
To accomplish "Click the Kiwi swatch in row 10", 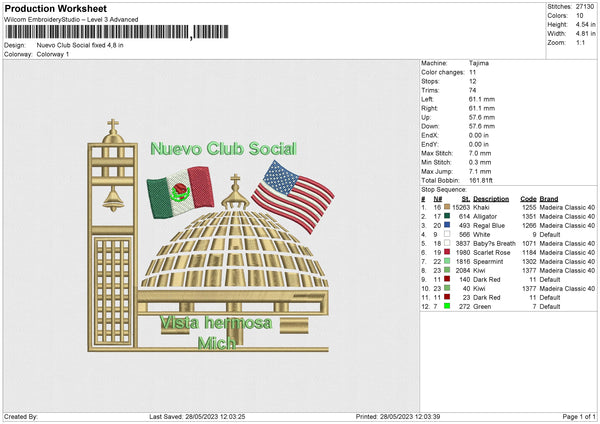I will click(x=447, y=288).
